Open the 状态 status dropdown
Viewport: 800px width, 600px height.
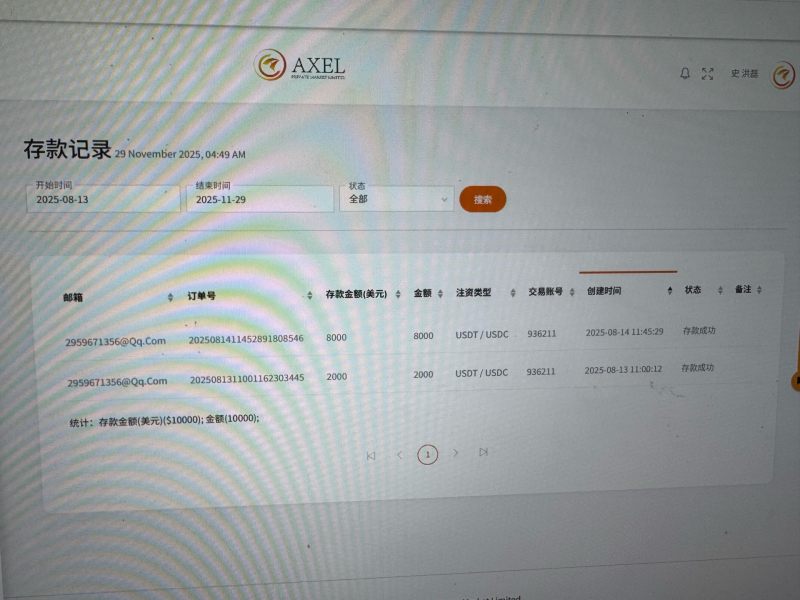pyautogui.click(x=396, y=198)
